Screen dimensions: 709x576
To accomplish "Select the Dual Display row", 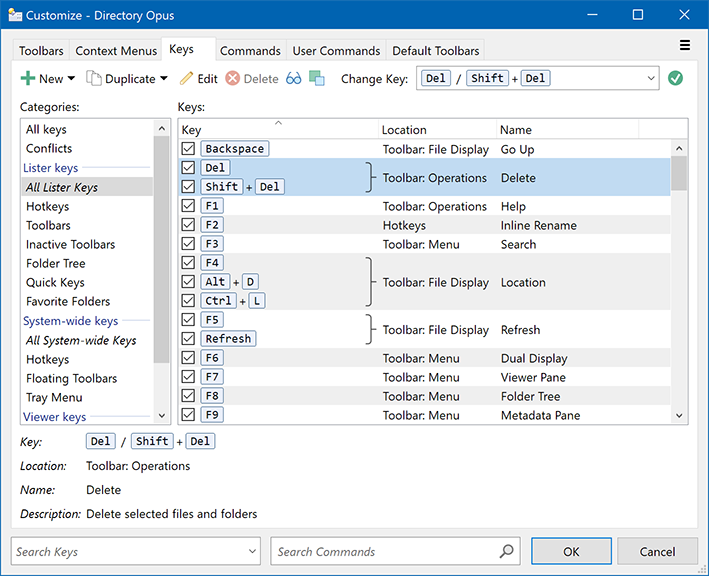I will click(x=425, y=358).
